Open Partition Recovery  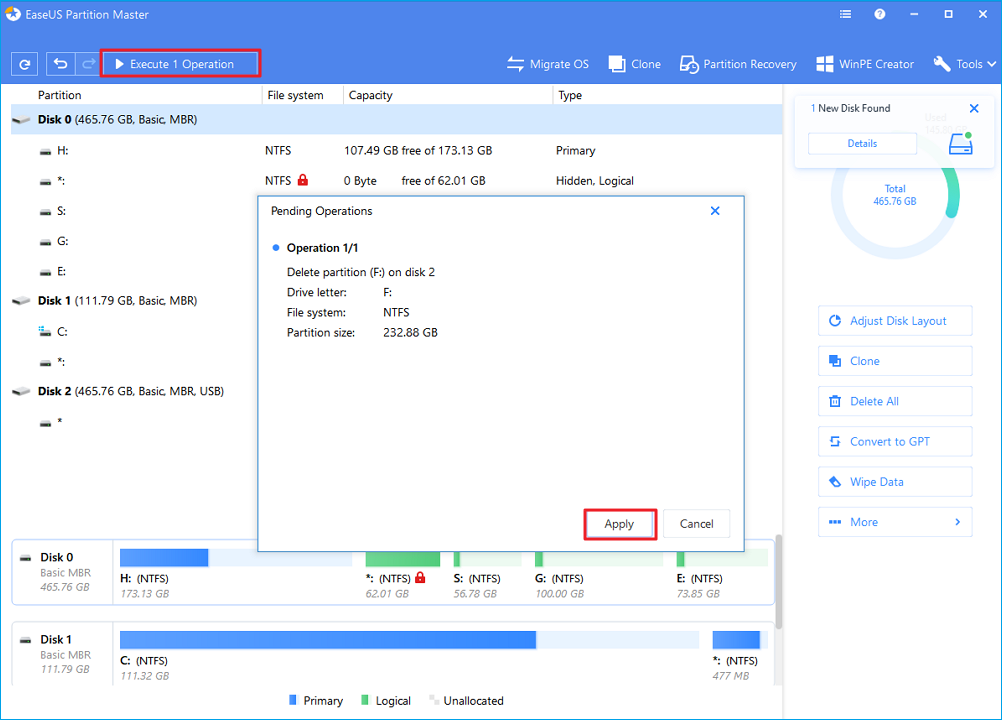click(x=738, y=64)
